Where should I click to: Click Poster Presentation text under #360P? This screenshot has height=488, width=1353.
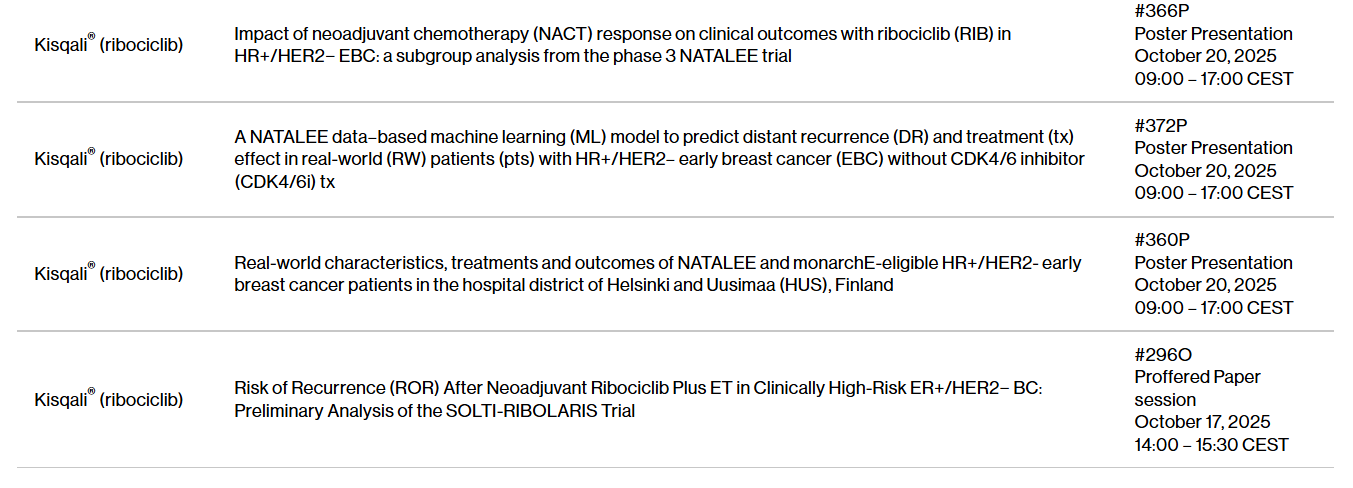click(x=1214, y=263)
